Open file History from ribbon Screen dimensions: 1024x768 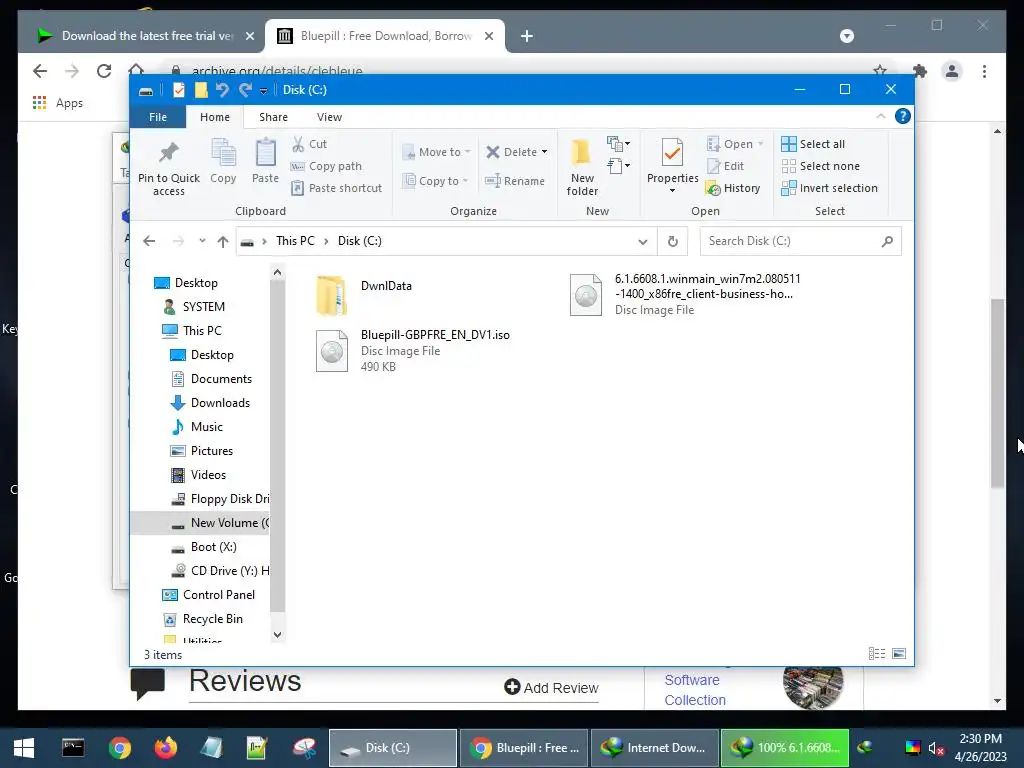click(x=733, y=188)
